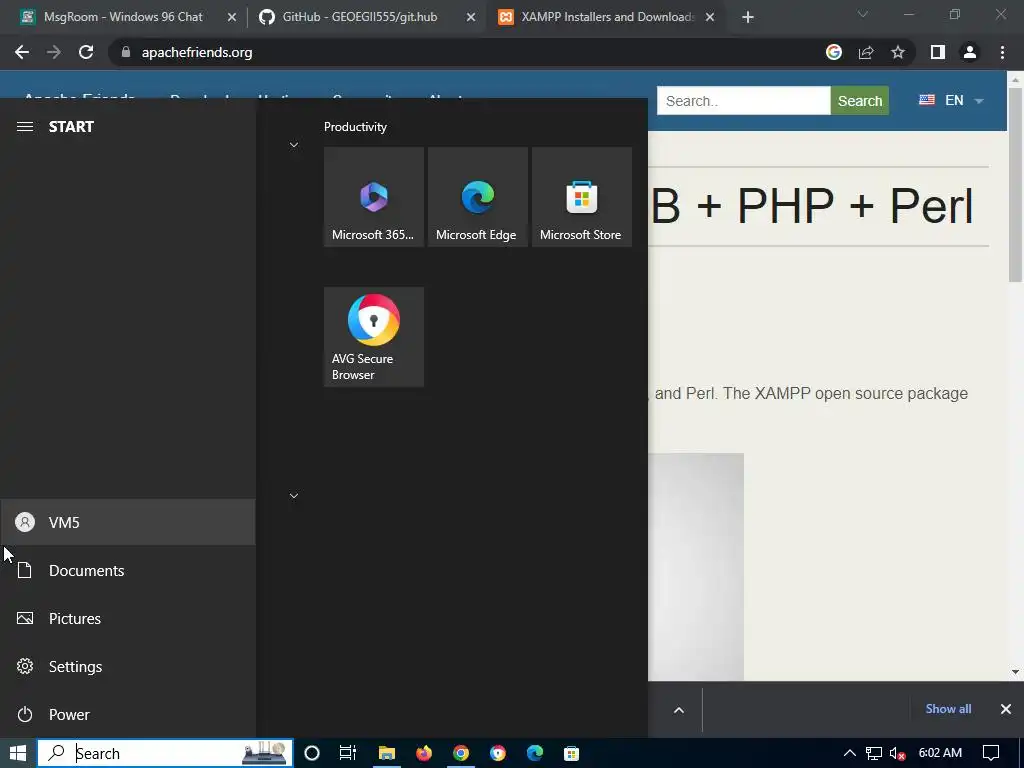Open the Chrome profile icon
This screenshot has height=768, width=1024.
click(x=970, y=52)
